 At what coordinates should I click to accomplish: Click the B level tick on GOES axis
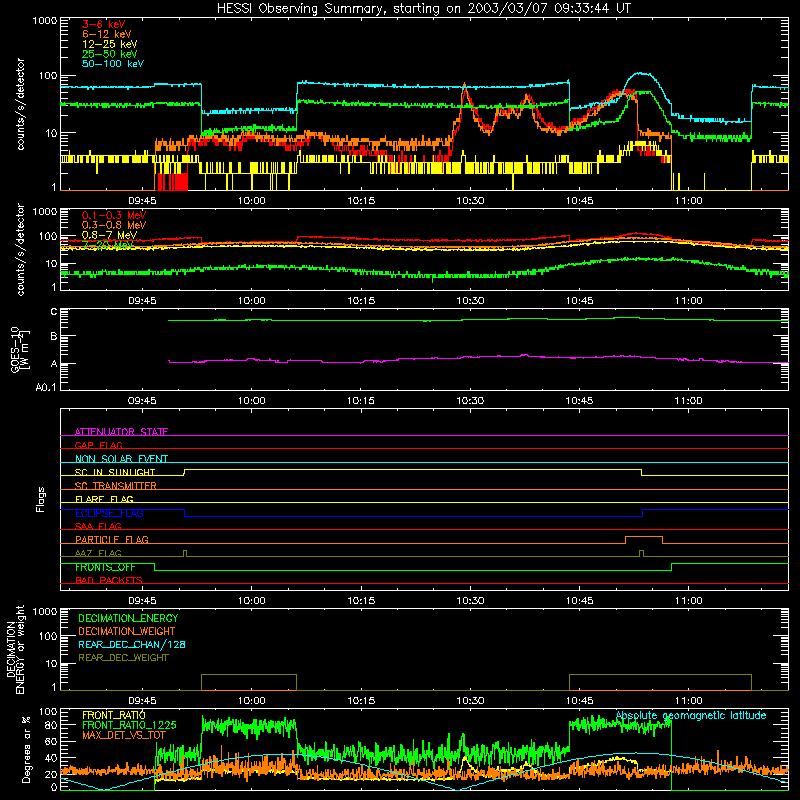[54, 336]
